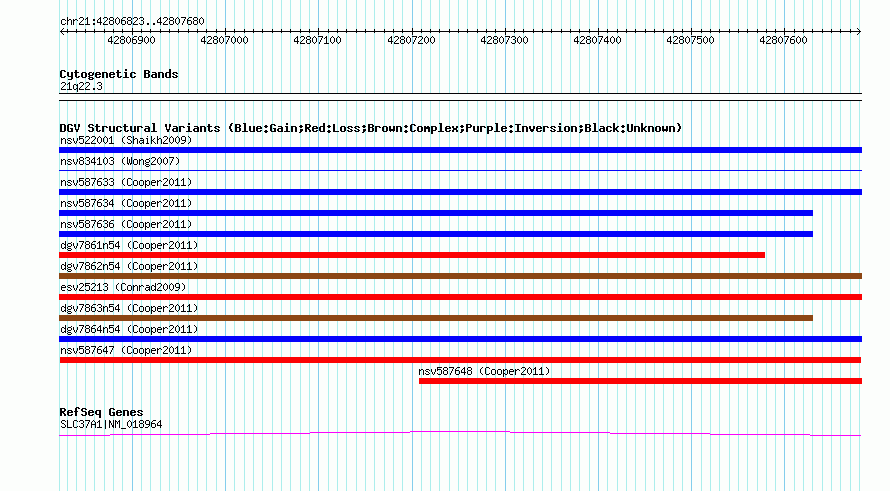The width and height of the screenshot is (890, 491).
Task: Select the brown bar for dgv7863n54
Action: click(x=436, y=318)
